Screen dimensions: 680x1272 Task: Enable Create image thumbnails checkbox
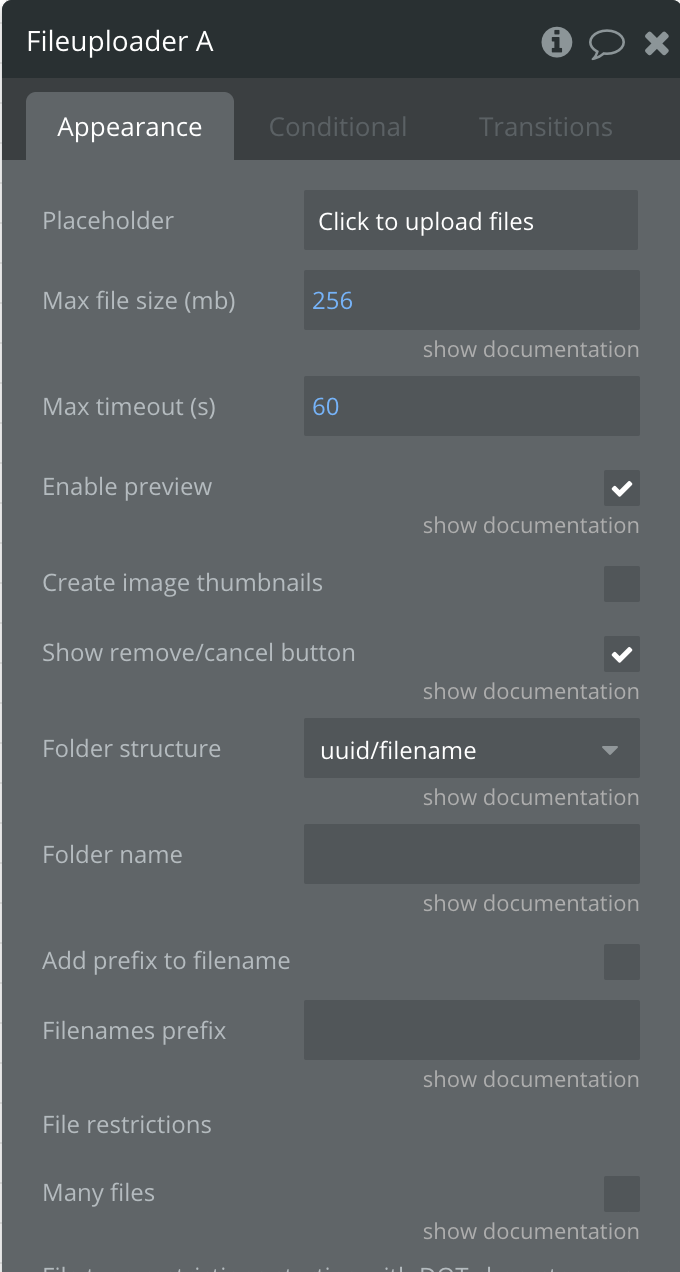pos(621,584)
